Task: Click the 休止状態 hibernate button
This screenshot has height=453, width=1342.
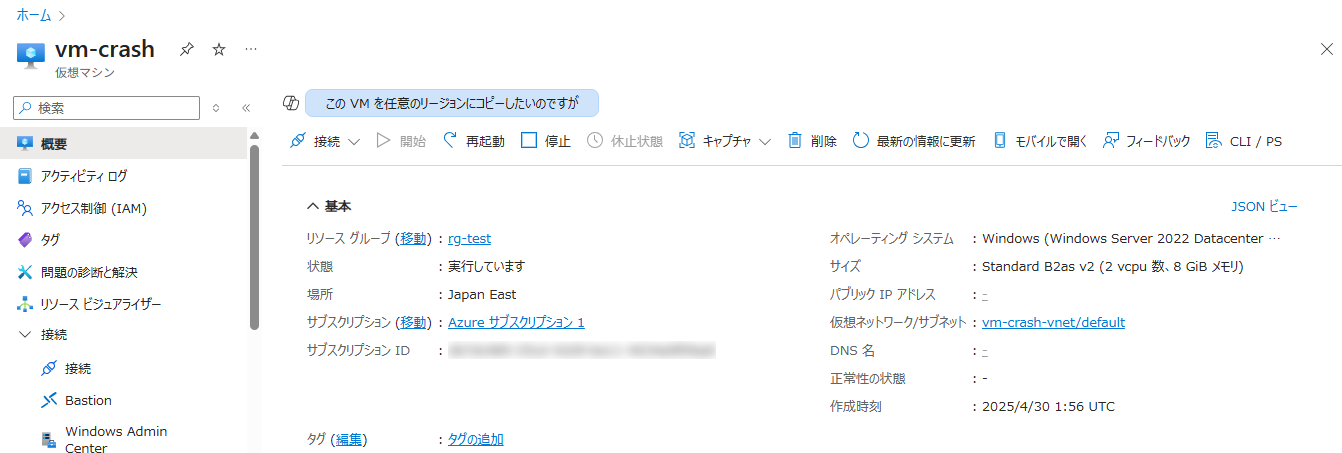Action: (x=625, y=141)
